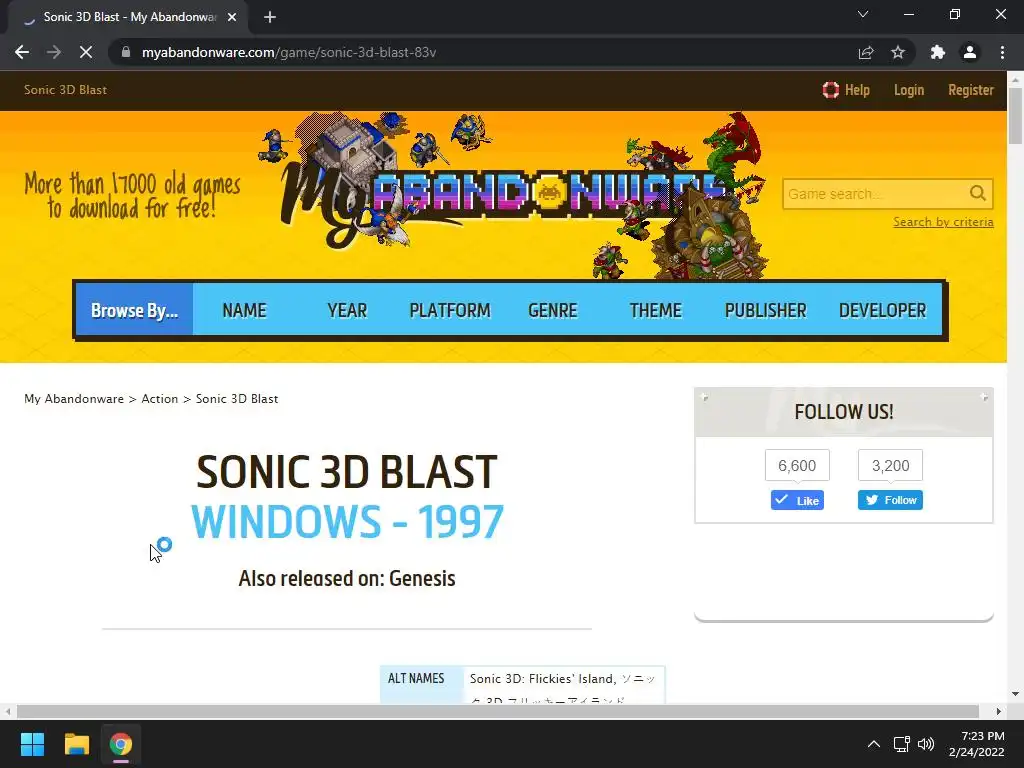Click the Chrome taskbar icon
Screen dimensions: 1024x768
[x=121, y=744]
